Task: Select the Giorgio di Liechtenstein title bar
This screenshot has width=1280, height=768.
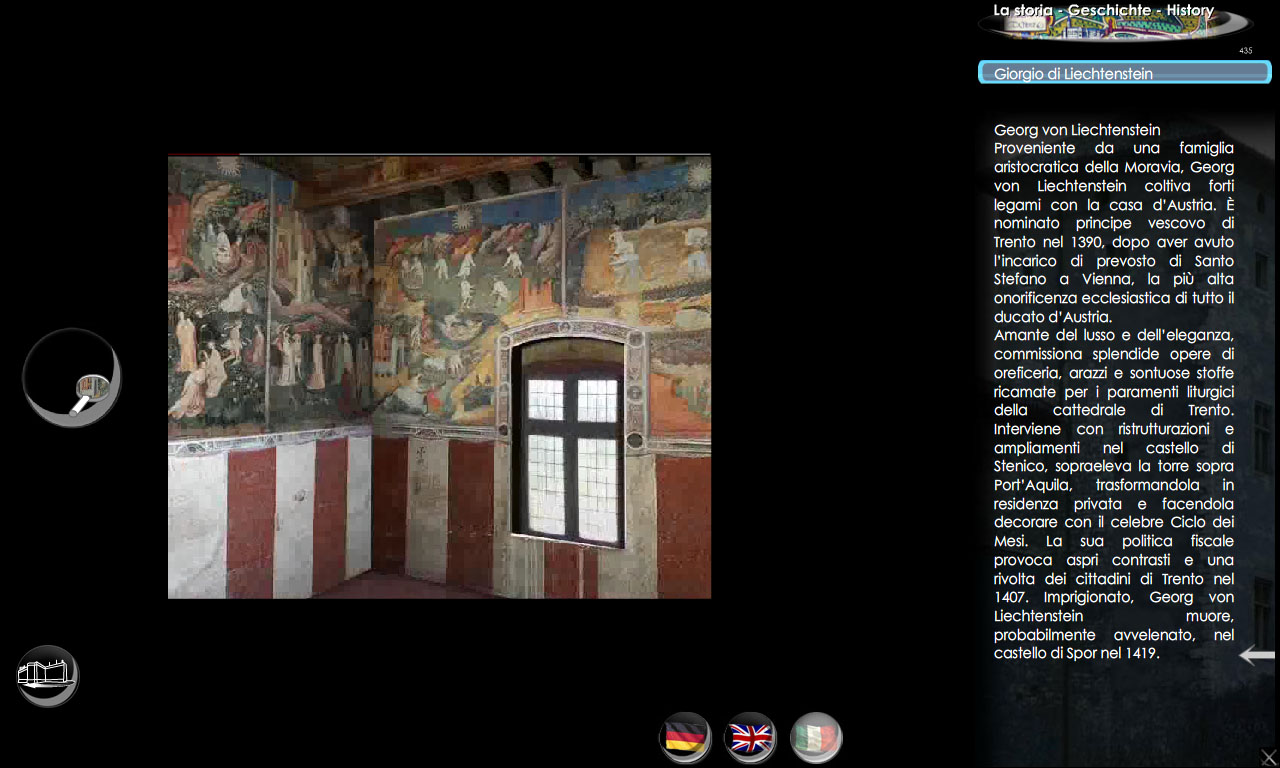Action: (1125, 73)
